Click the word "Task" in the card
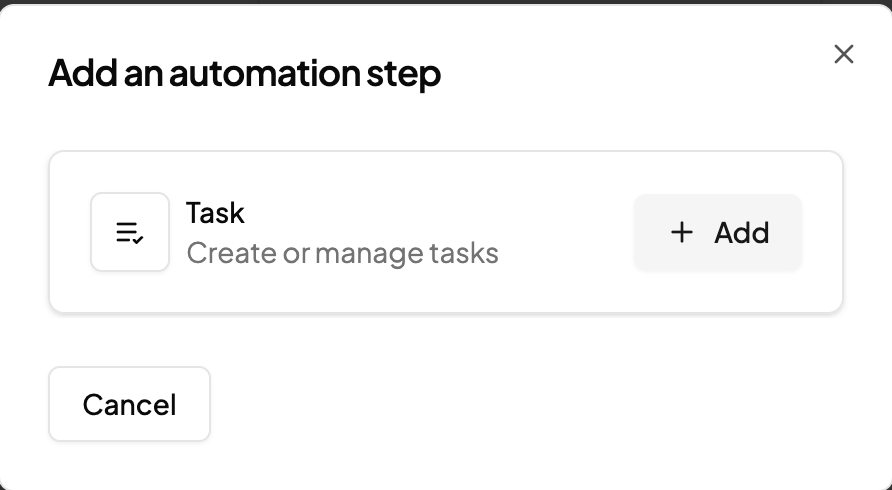This screenshot has height=490, width=892. 215,213
